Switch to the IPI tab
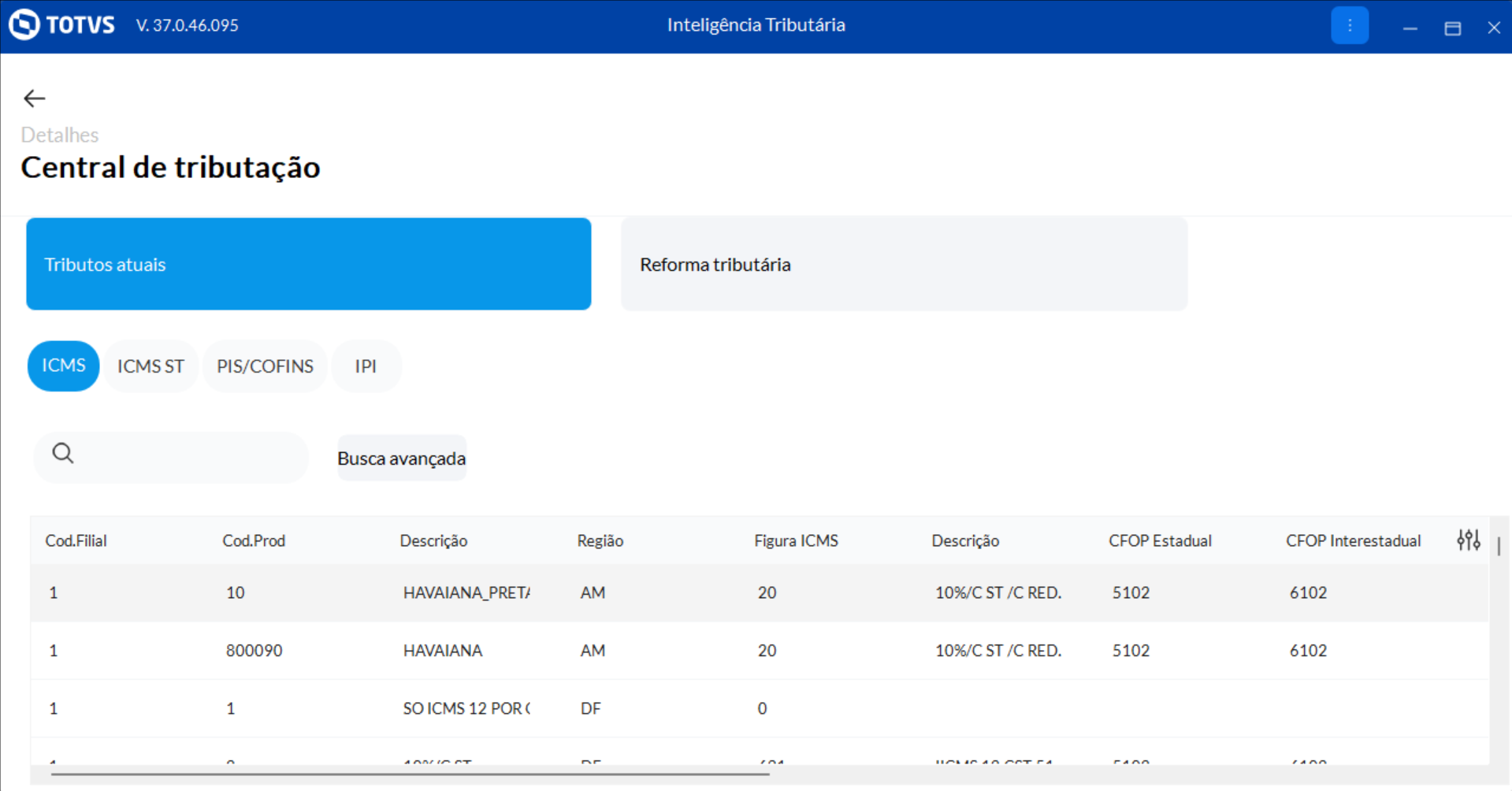The image size is (1512, 791). (x=366, y=366)
